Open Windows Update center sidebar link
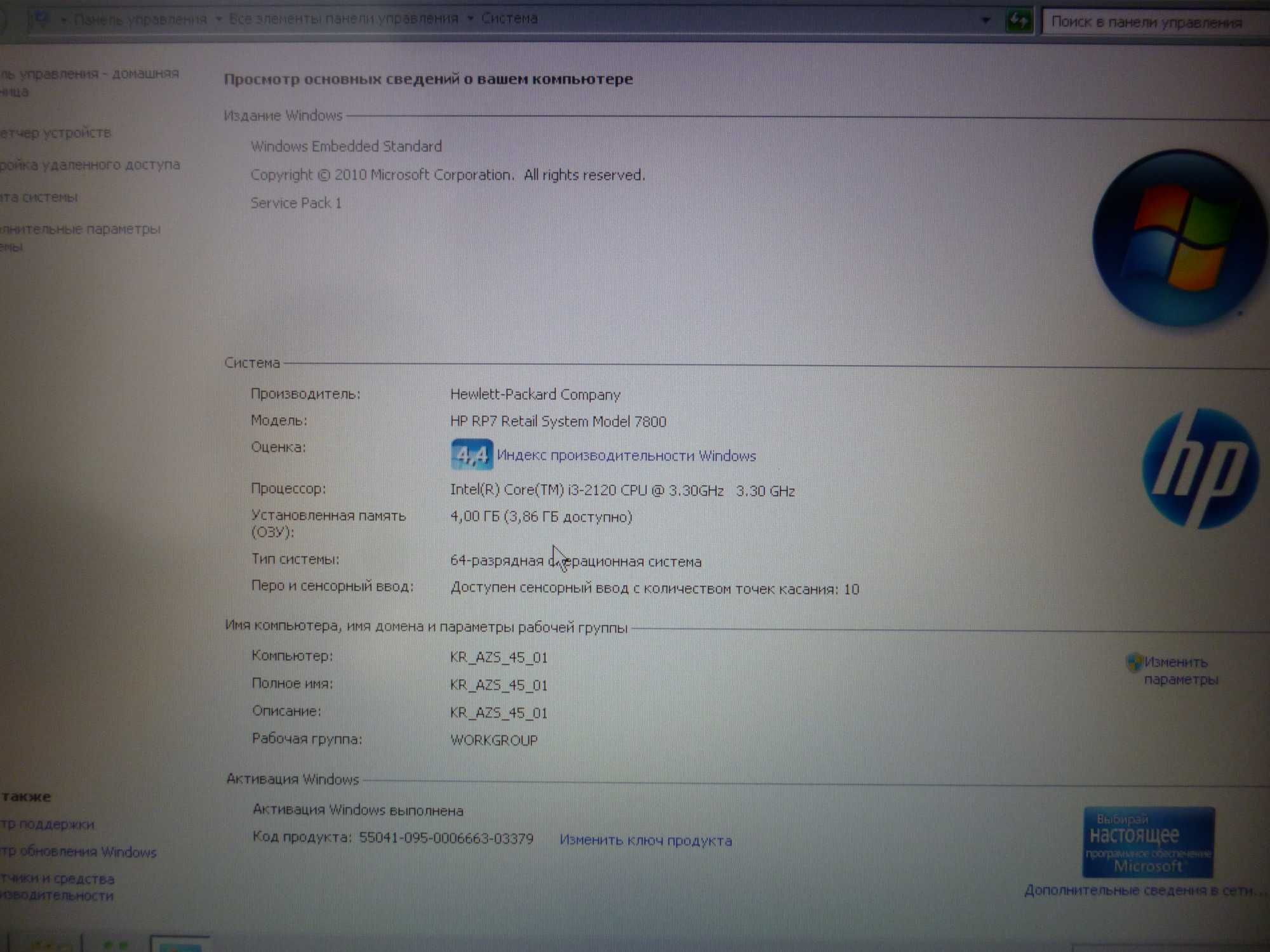1270x952 pixels. pos(78,852)
